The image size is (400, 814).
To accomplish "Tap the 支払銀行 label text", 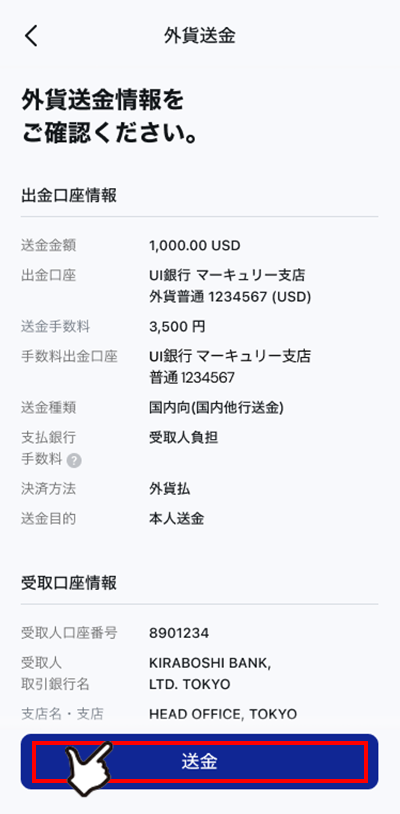I will pyautogui.click(x=48, y=438).
